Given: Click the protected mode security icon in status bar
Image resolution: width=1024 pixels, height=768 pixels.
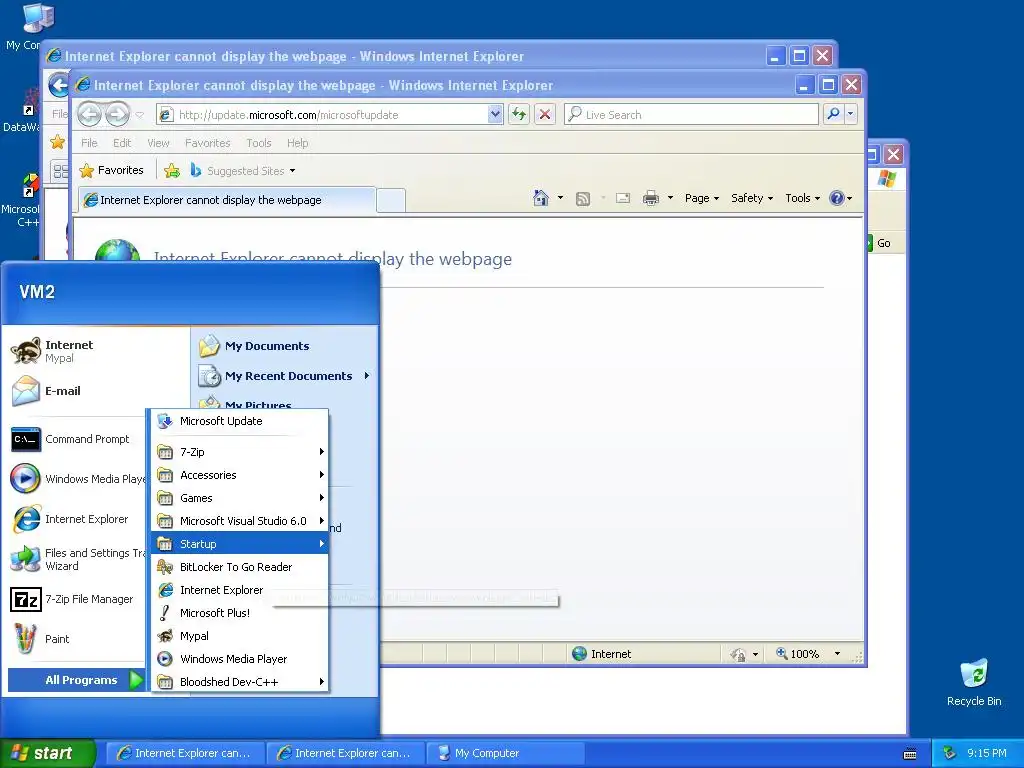Looking at the screenshot, I should click(737, 654).
